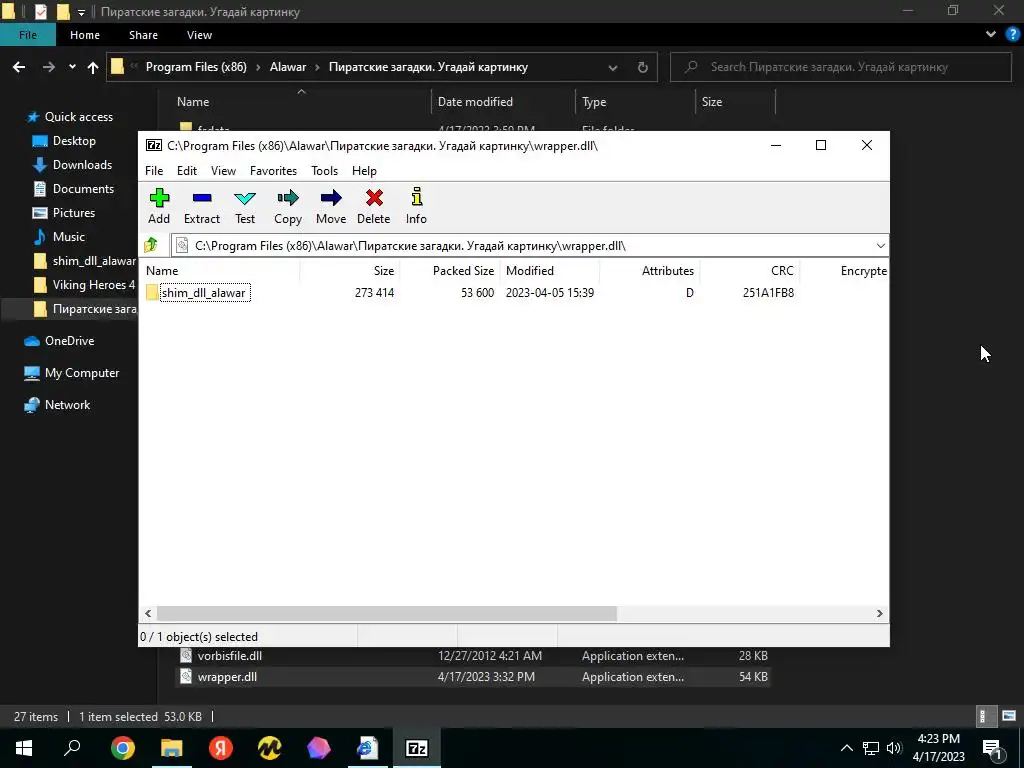Viewport: 1024px width, 768px height.
Task: Click the red Delete icon in 7-Zip
Action: point(374,206)
